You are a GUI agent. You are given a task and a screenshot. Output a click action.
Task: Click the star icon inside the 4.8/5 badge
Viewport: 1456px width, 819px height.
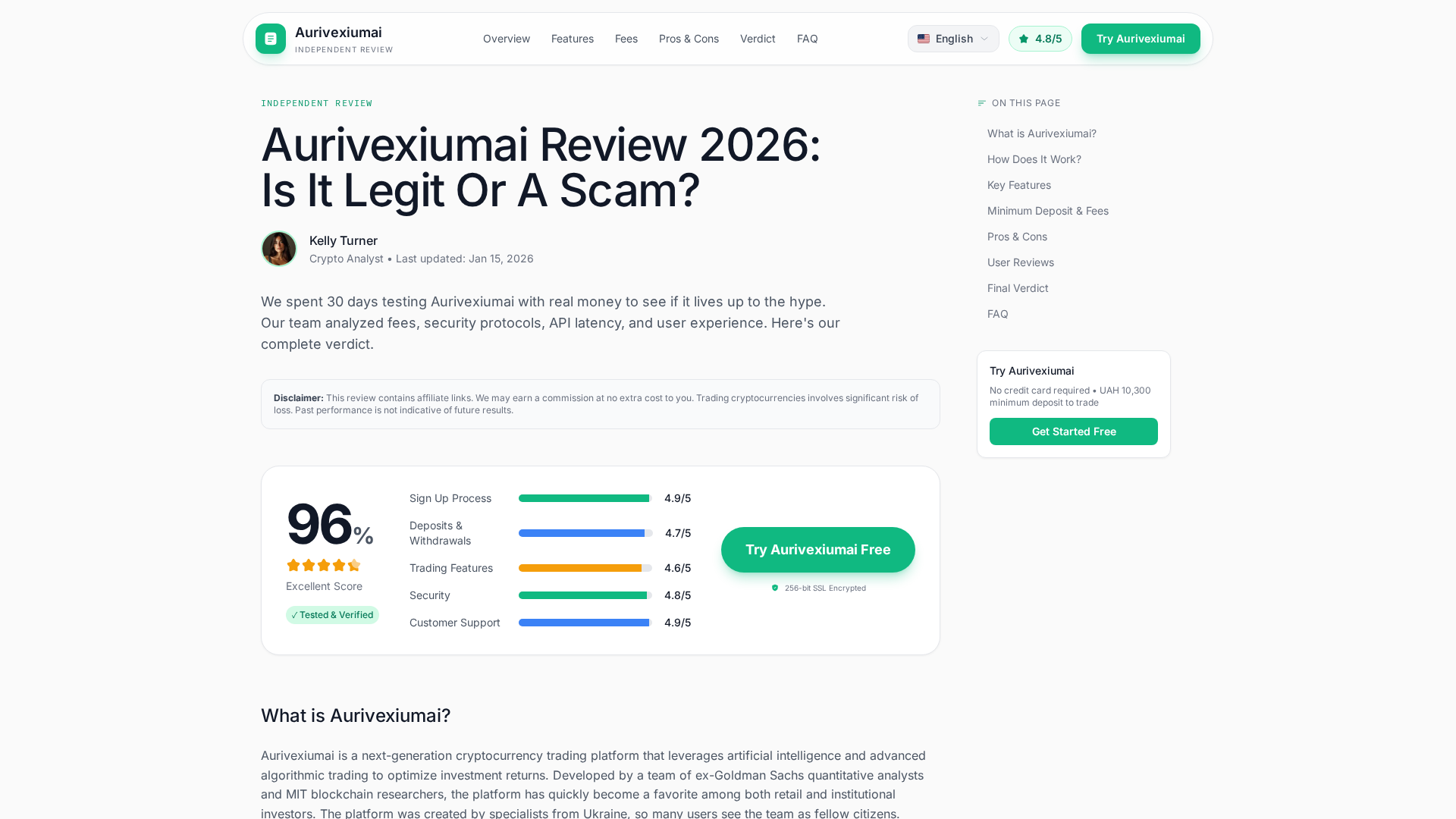tap(1023, 39)
